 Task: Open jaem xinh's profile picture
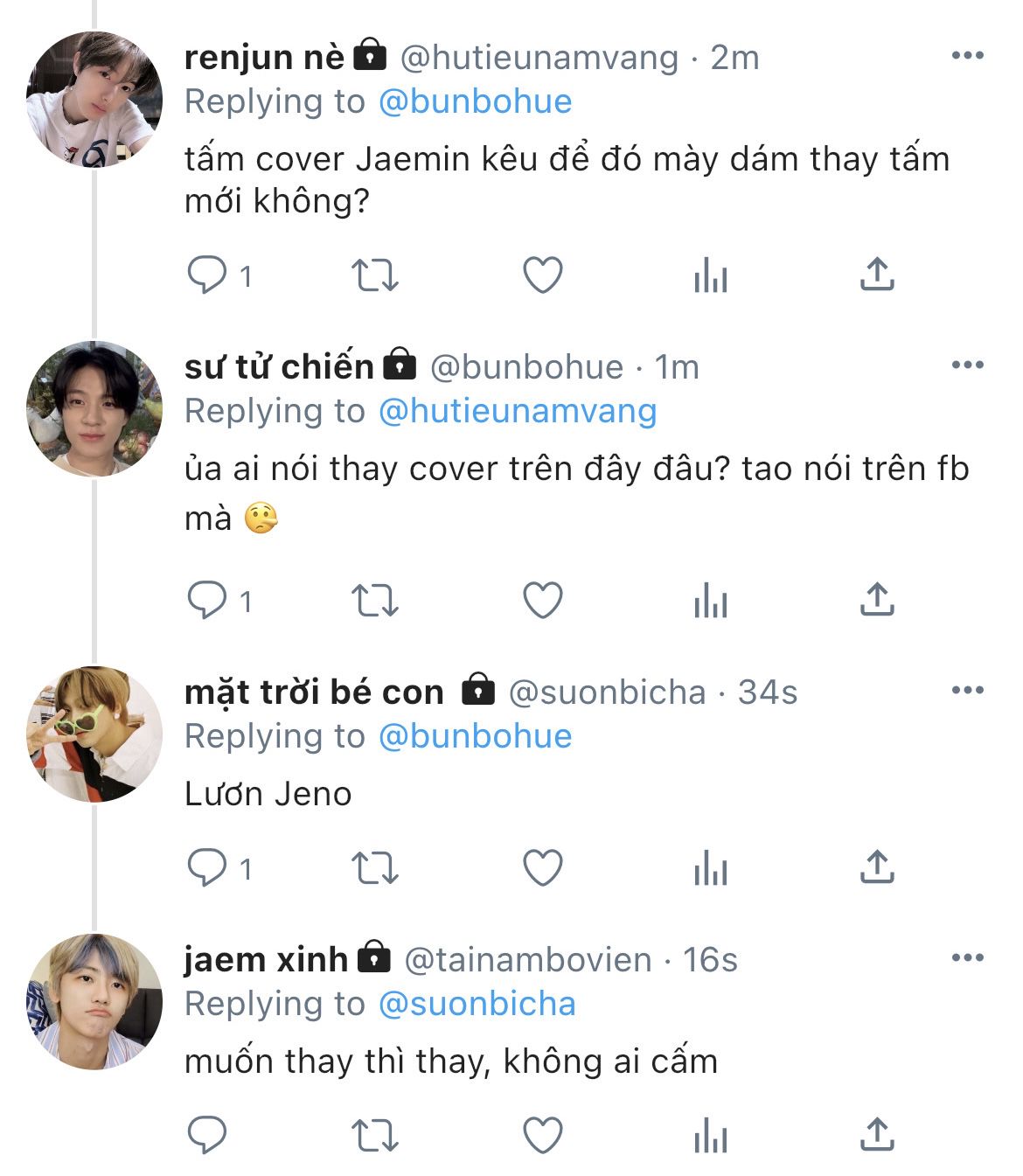94,1002
